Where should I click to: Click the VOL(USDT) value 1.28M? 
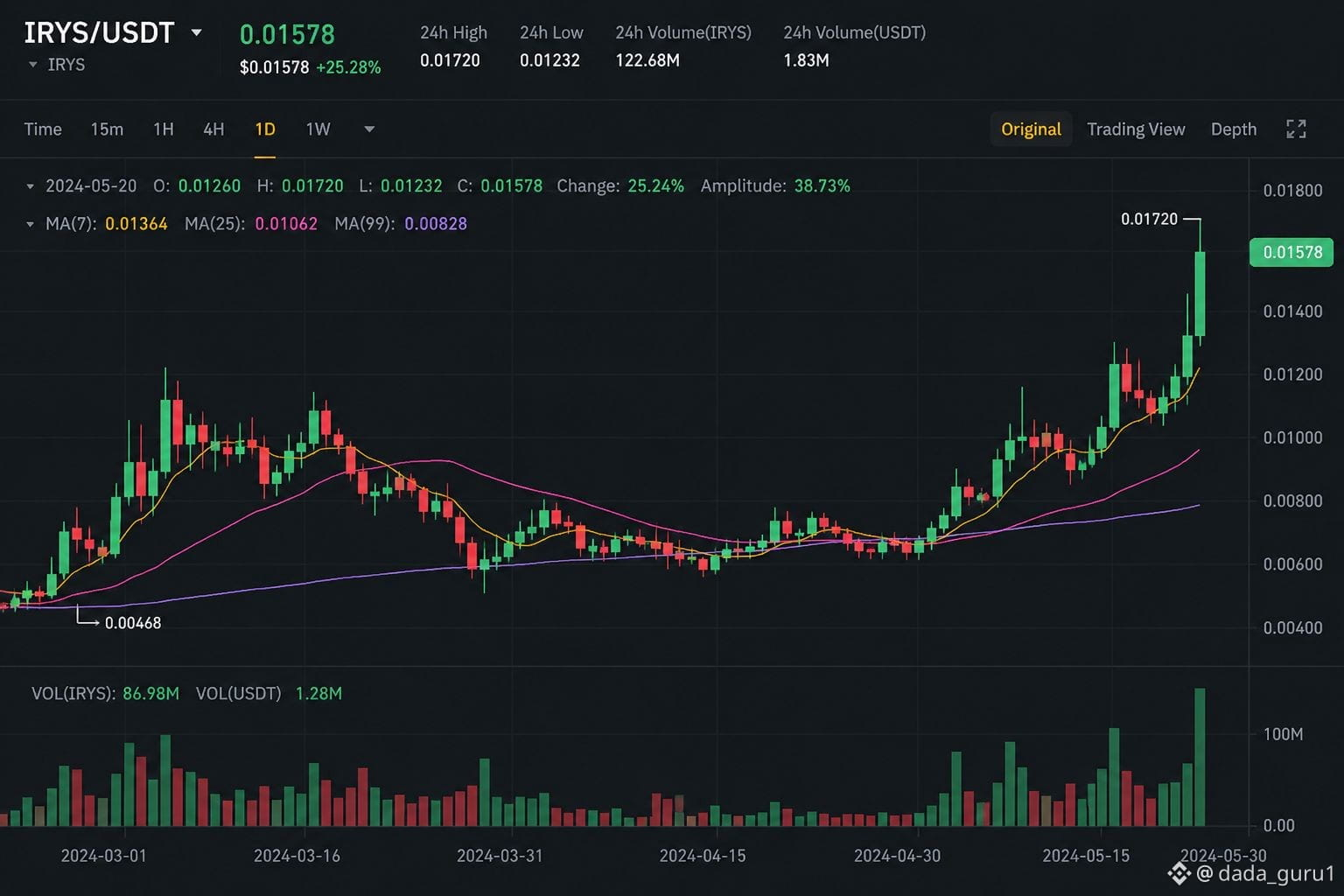tap(318, 694)
